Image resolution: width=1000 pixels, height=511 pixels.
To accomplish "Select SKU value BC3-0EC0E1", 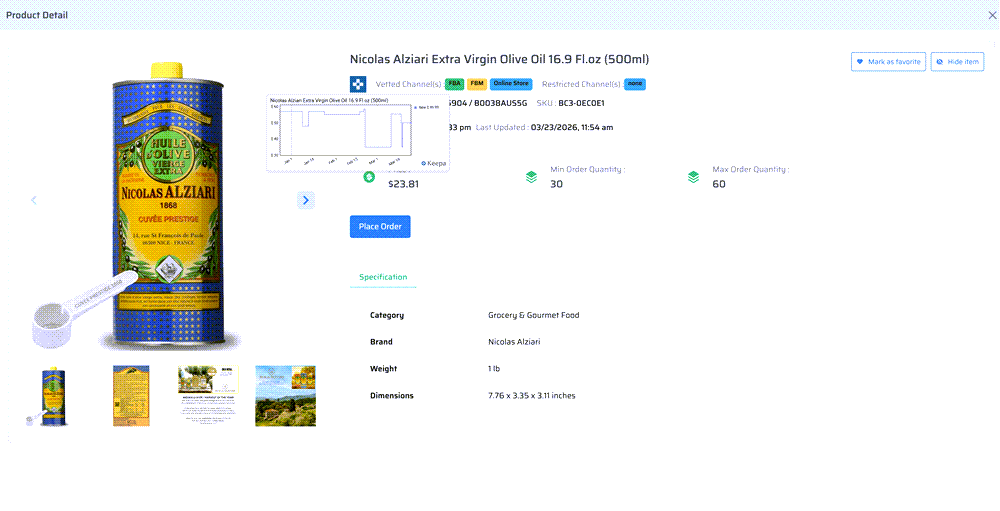I will coord(582,103).
